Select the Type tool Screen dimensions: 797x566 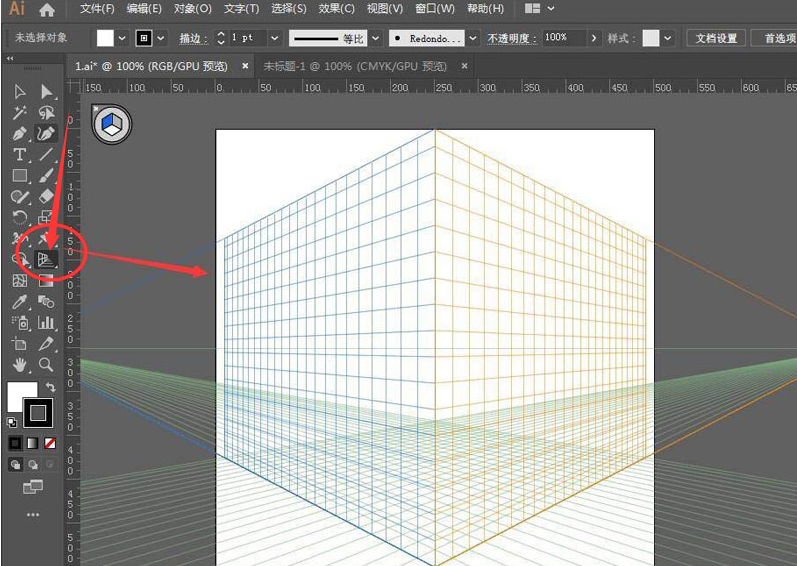19,155
